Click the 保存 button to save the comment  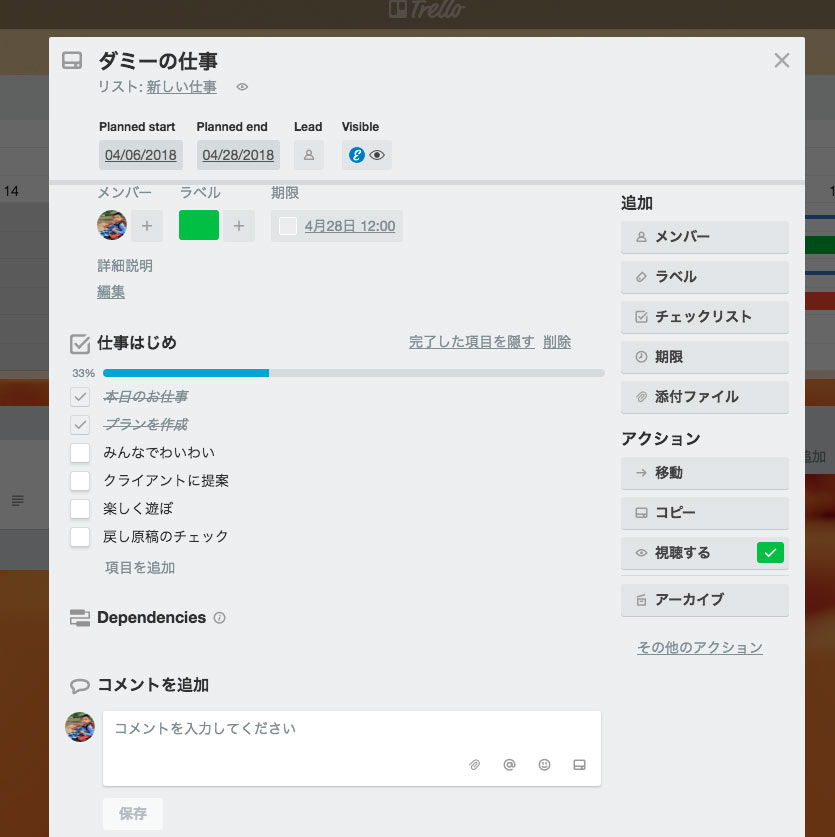pyautogui.click(x=132, y=813)
